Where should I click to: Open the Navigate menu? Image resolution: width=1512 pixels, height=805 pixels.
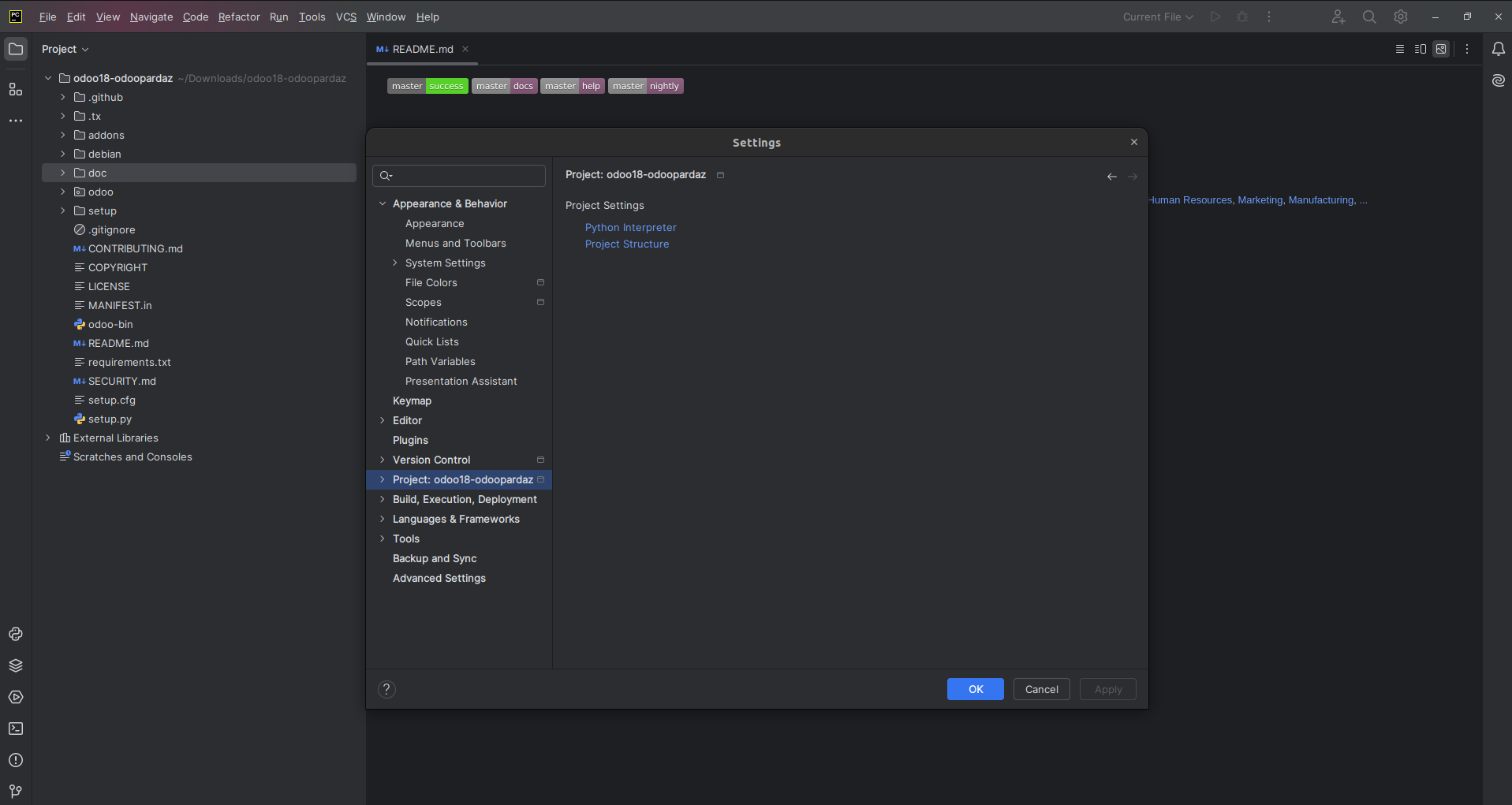[151, 17]
